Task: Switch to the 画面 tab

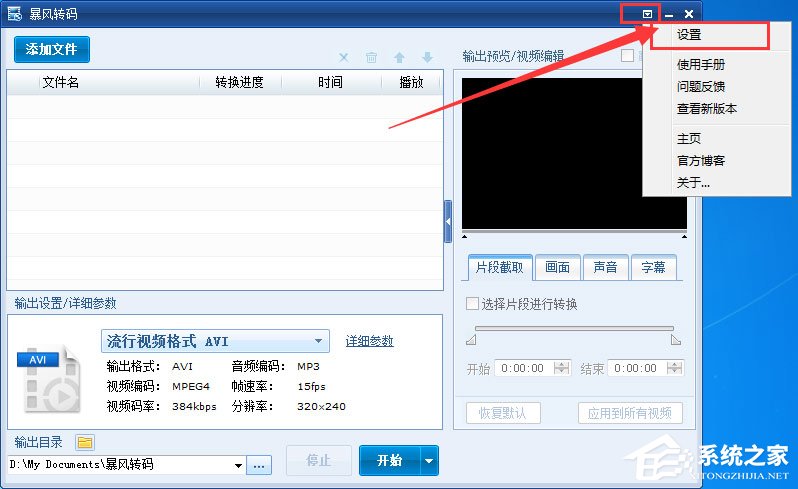Action: click(x=557, y=267)
